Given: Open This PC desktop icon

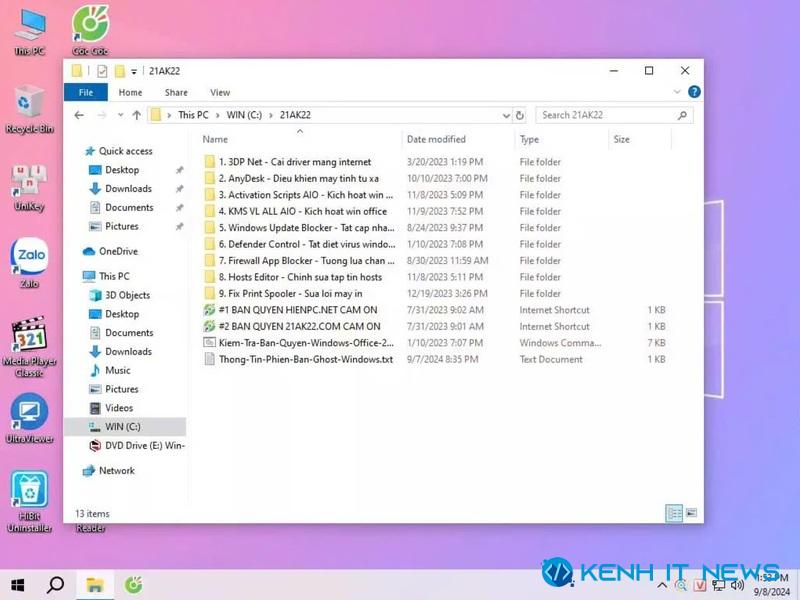Looking at the screenshot, I should click(30, 32).
